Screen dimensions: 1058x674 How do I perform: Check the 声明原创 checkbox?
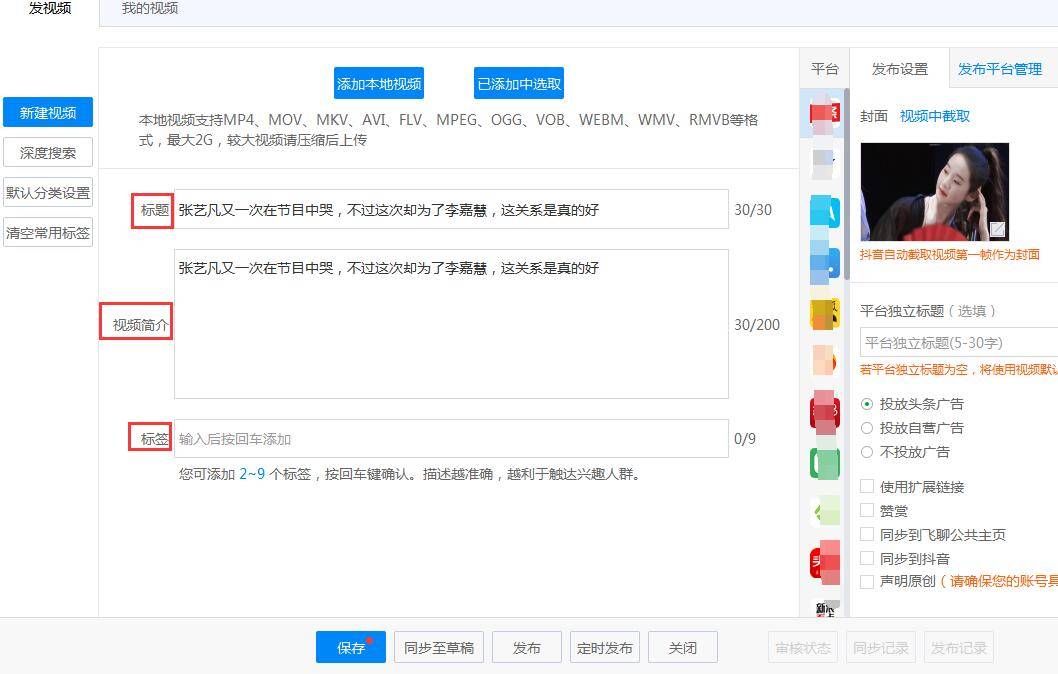(x=867, y=582)
